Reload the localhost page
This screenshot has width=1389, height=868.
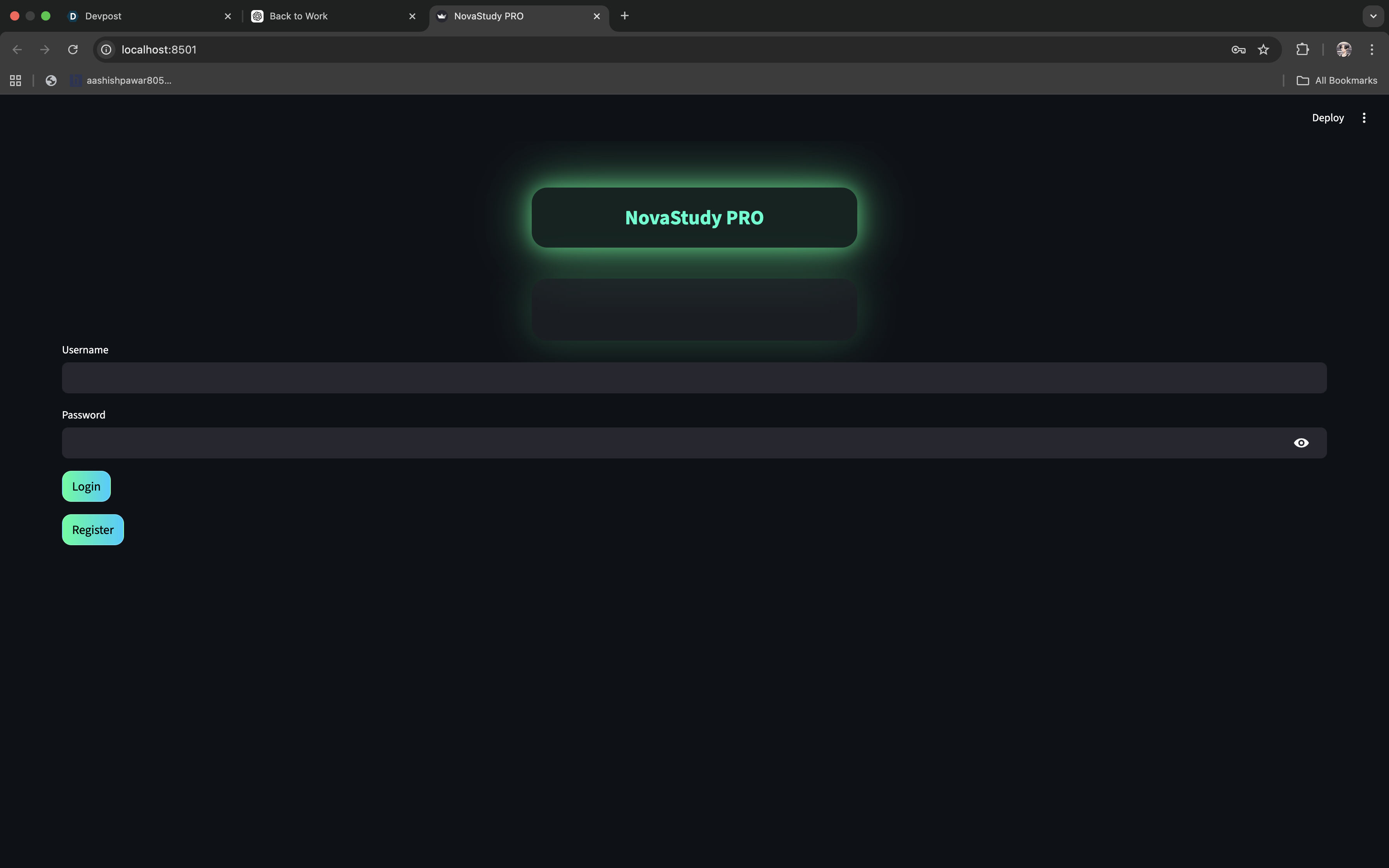pos(73,50)
